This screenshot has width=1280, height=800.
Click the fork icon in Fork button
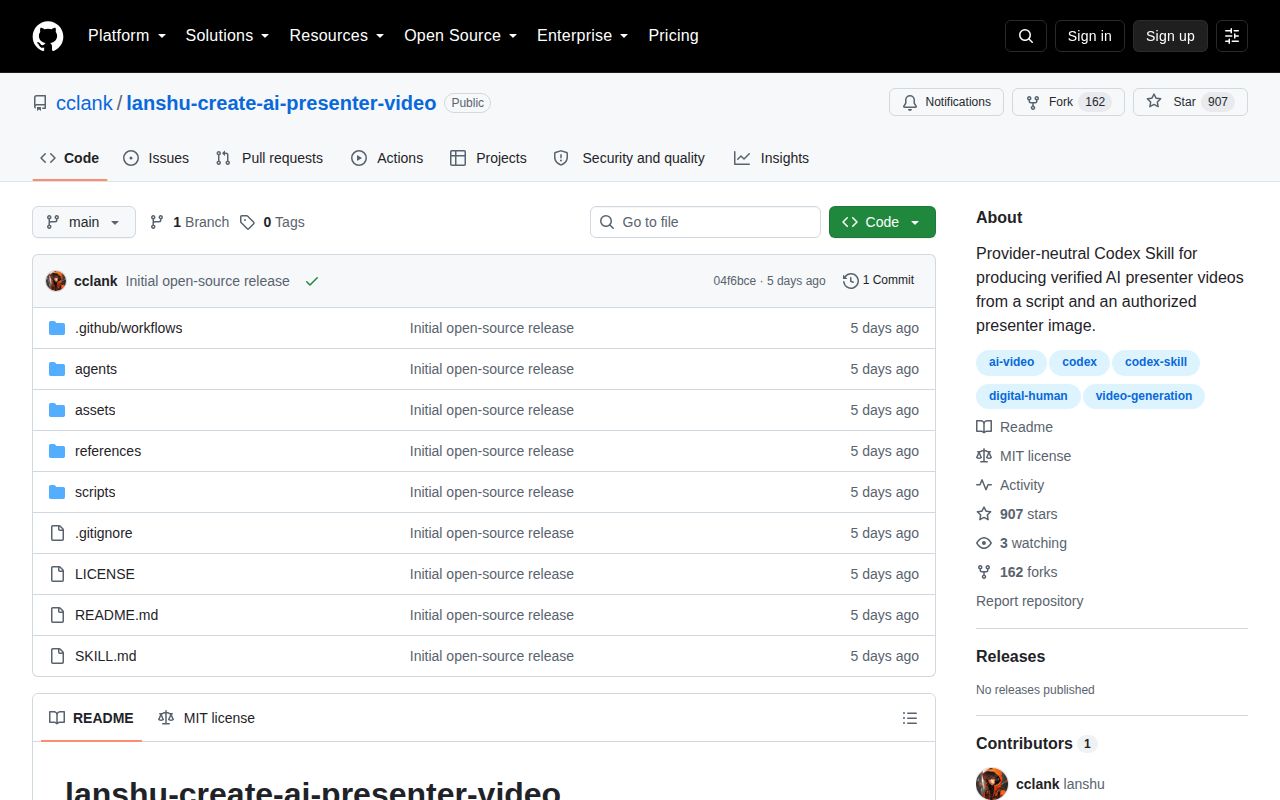(1033, 102)
